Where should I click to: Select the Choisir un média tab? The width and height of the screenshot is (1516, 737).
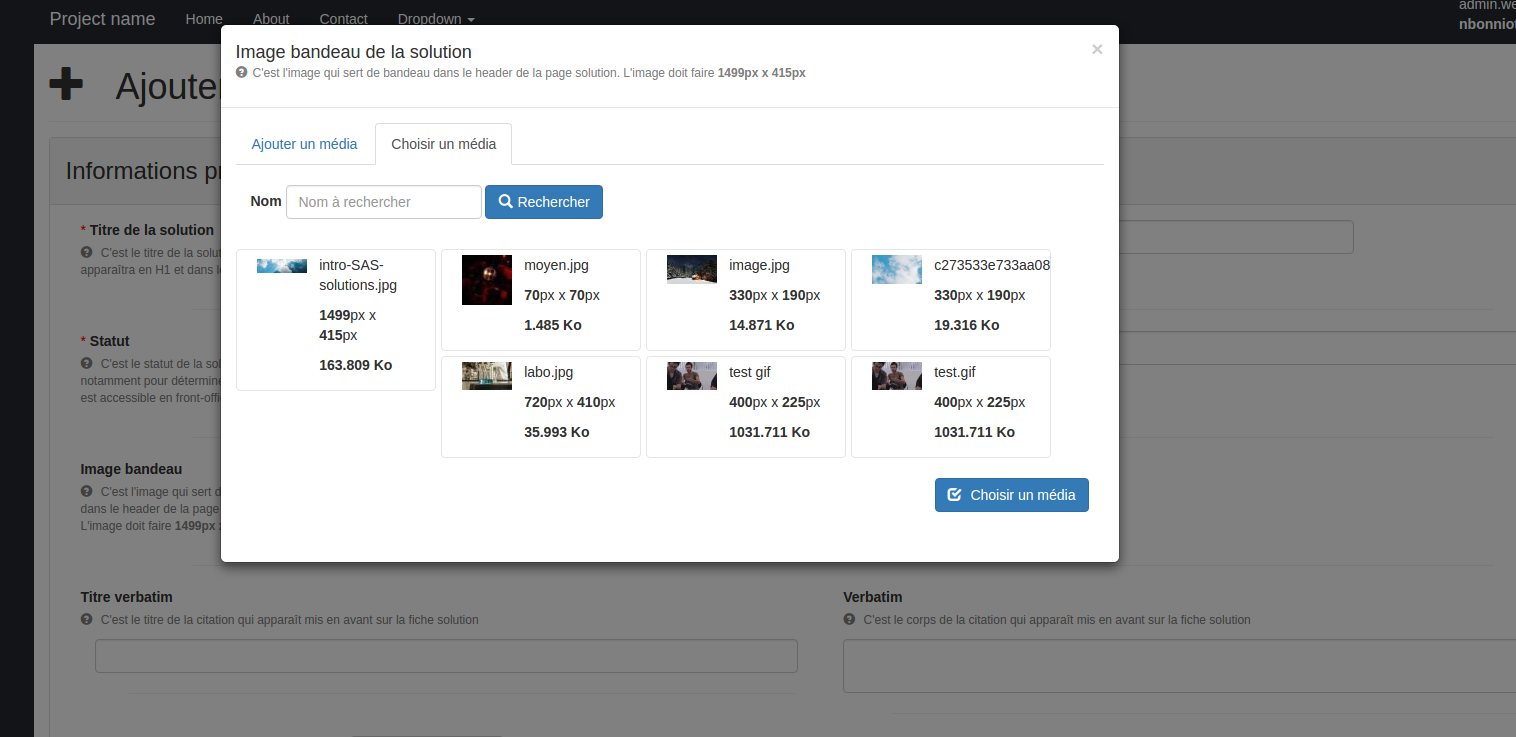[x=443, y=144]
